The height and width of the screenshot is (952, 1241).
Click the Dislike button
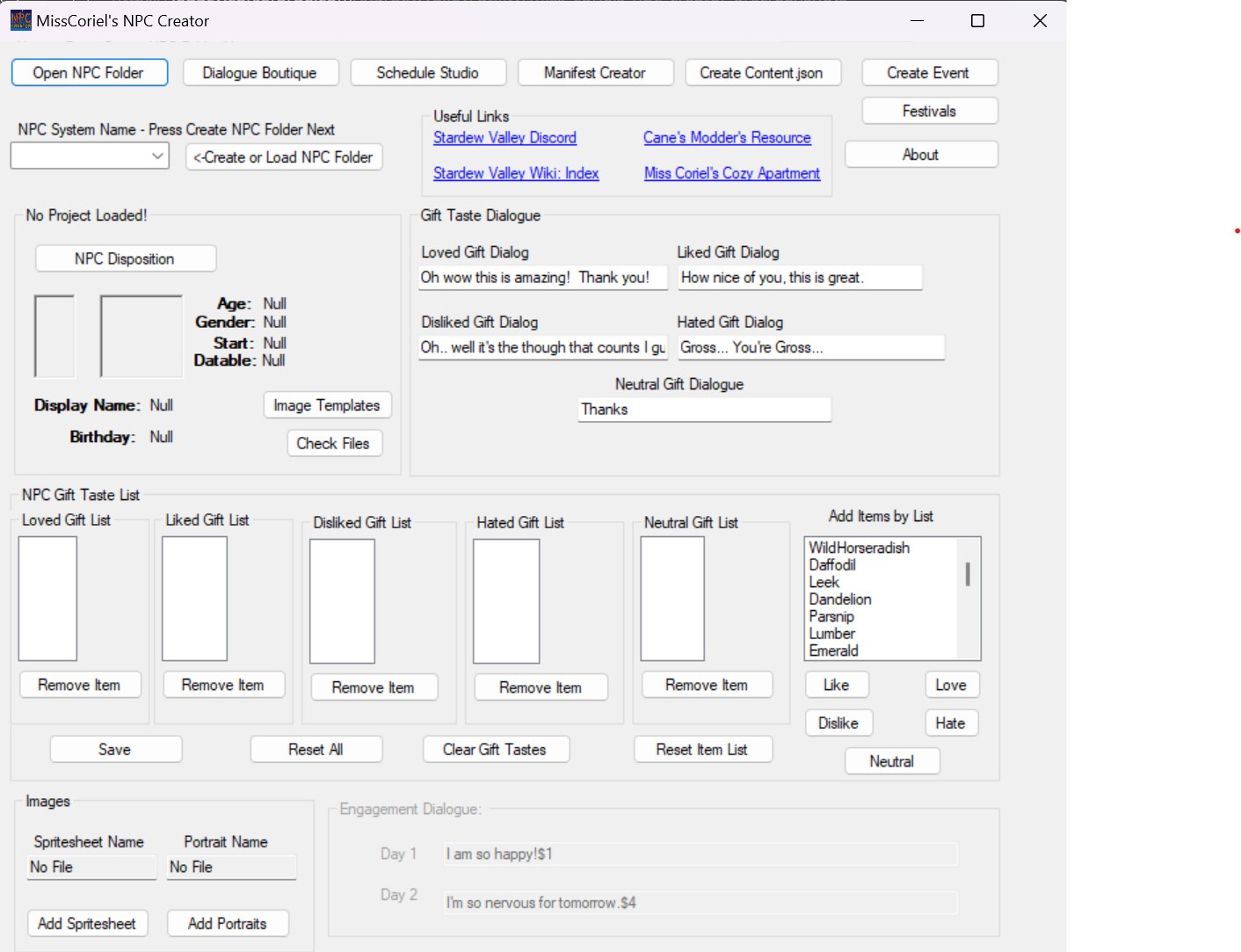[x=839, y=723]
